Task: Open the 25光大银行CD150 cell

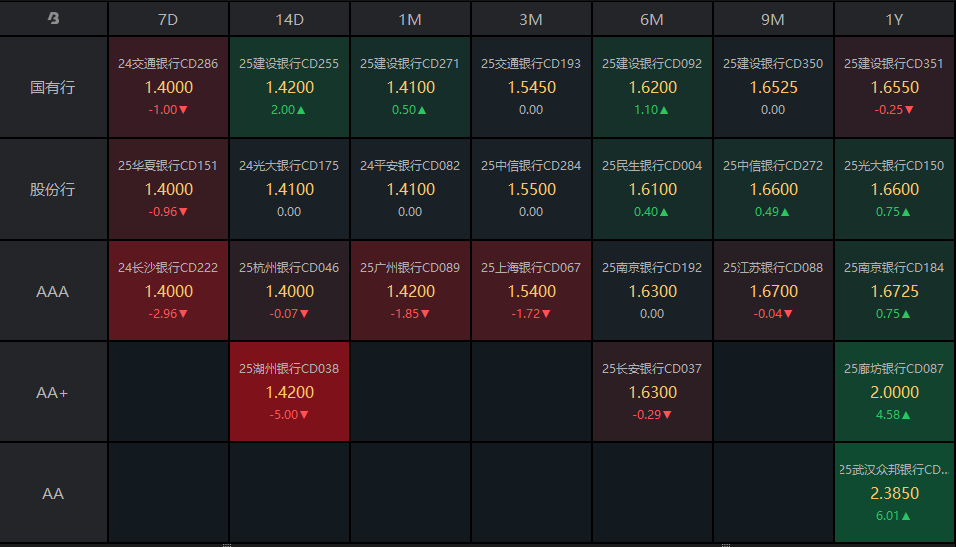Action: coord(894,189)
